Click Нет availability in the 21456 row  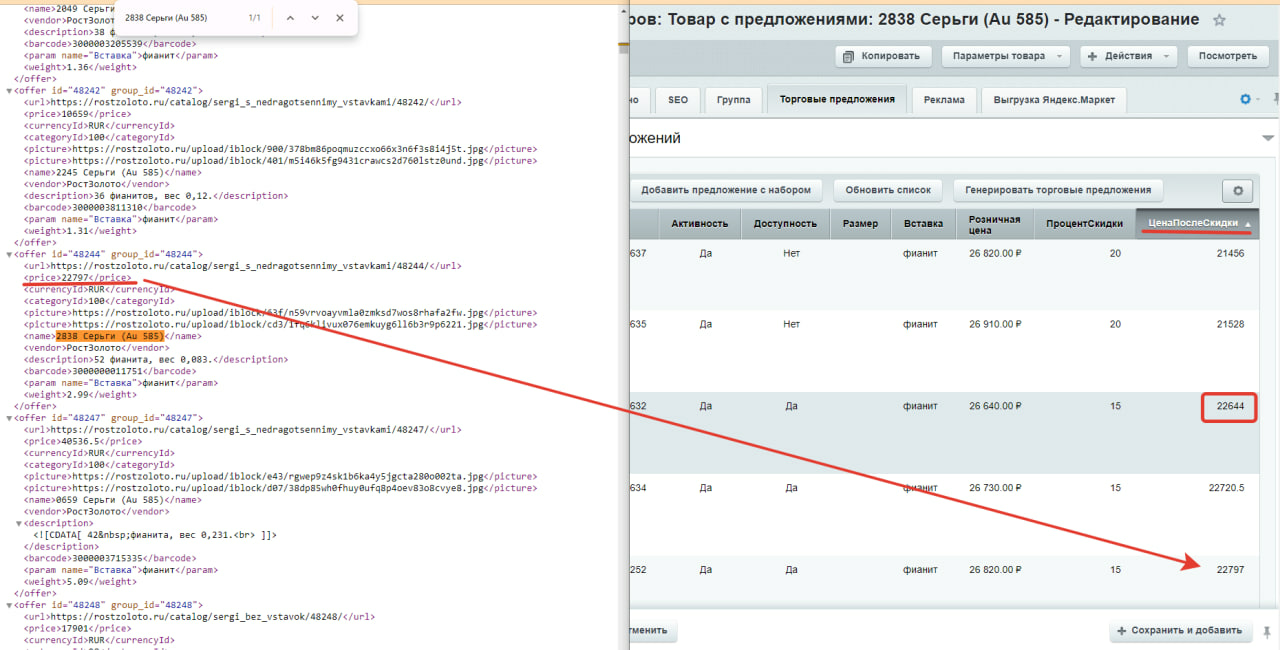792,254
